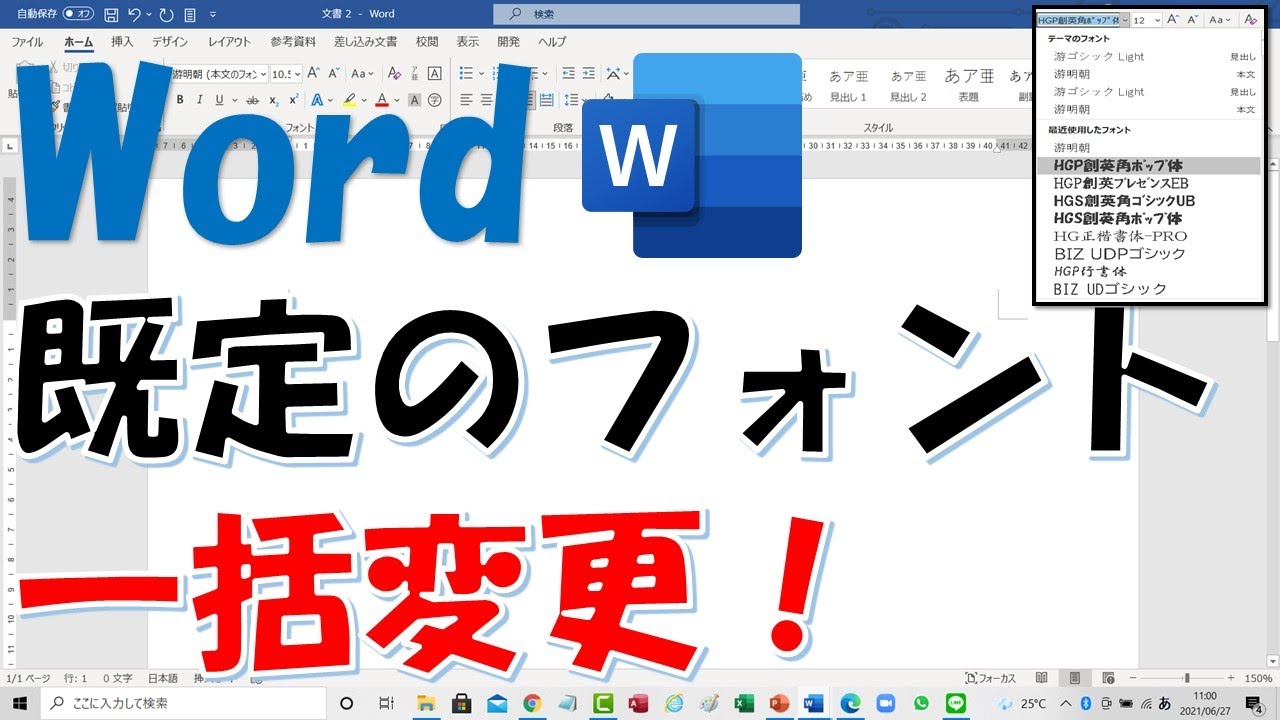This screenshot has height=720, width=1280.
Task: Switch to Print Layout view in status bar
Action: coord(1074,678)
